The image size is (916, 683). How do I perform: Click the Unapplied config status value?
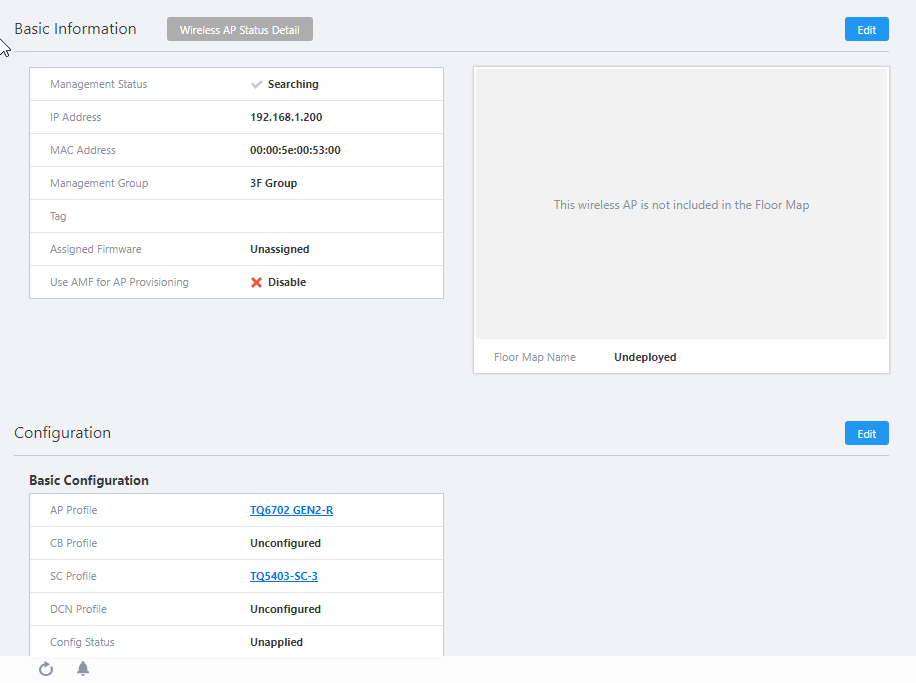coord(276,643)
